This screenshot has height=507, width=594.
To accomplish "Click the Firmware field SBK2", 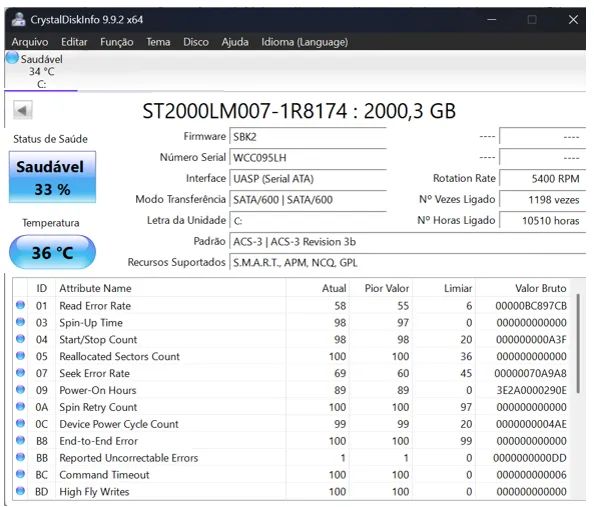I will (x=308, y=137).
